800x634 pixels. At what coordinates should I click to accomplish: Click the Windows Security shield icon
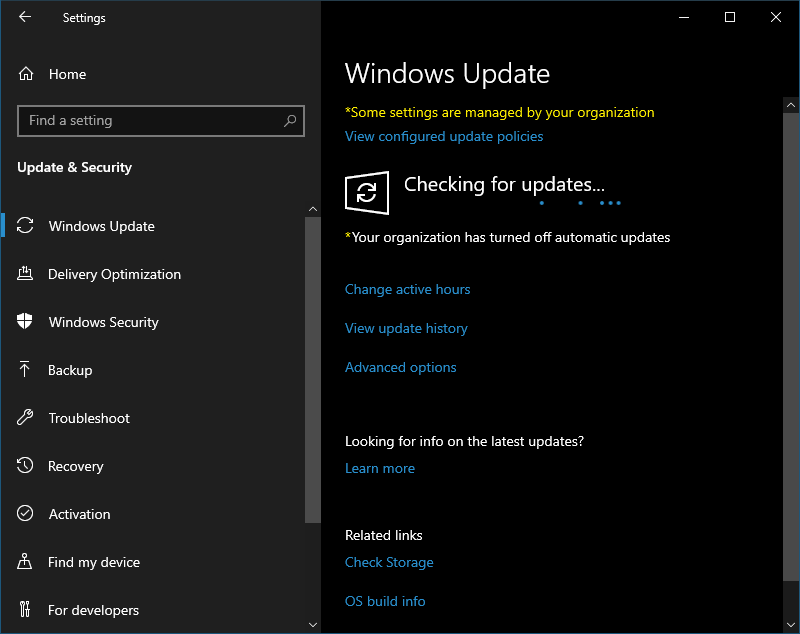point(24,322)
